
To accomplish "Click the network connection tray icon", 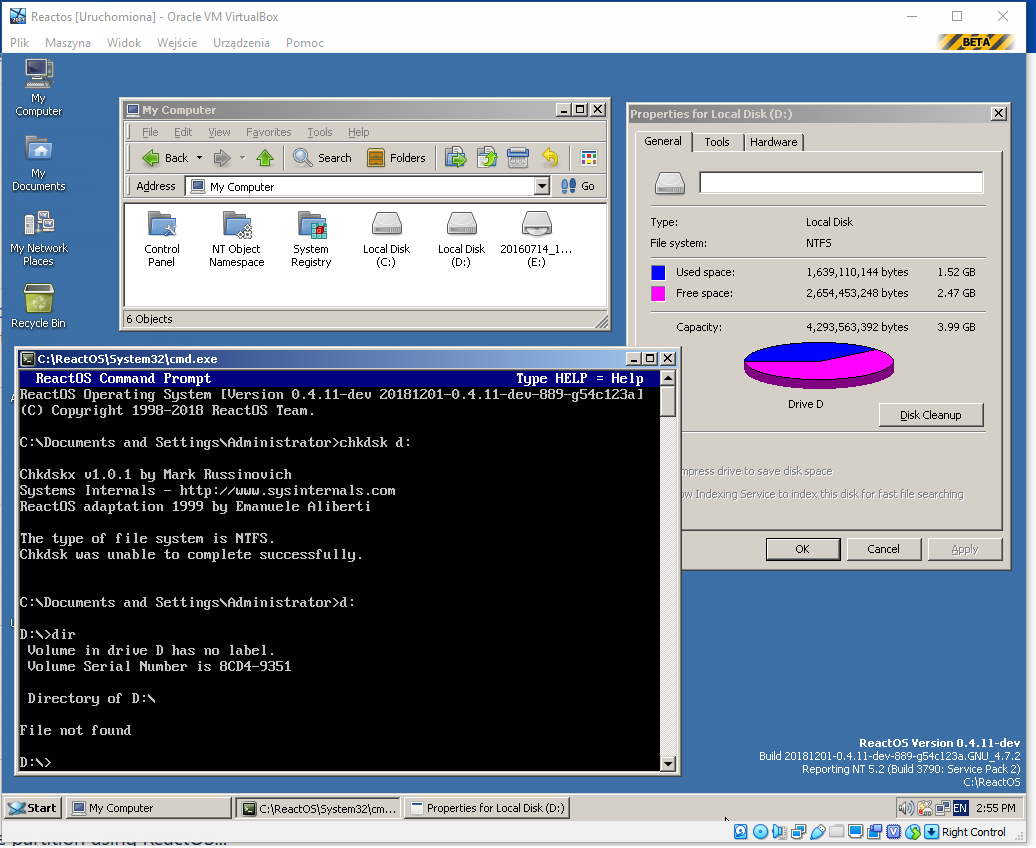I will coord(942,808).
